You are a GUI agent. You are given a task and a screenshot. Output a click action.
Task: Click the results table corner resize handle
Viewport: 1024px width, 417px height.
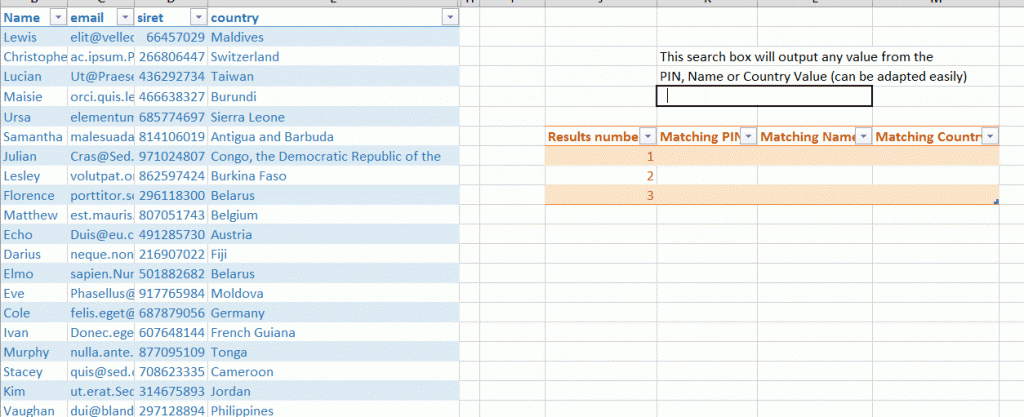click(997, 203)
